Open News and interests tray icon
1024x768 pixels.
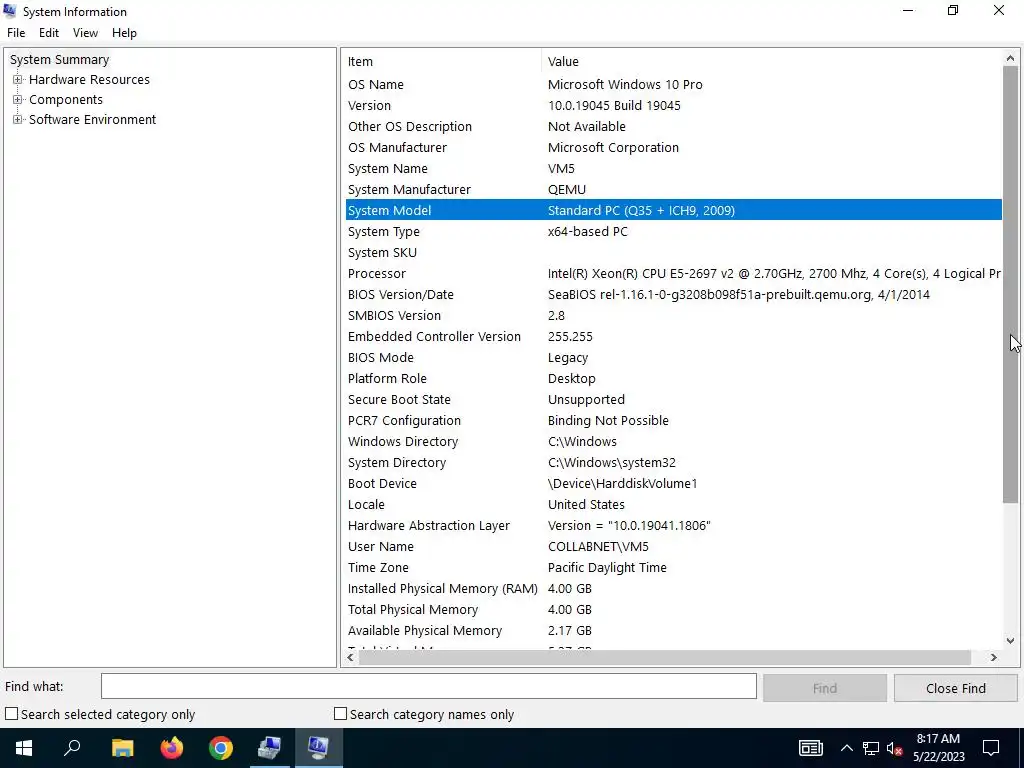coord(810,748)
